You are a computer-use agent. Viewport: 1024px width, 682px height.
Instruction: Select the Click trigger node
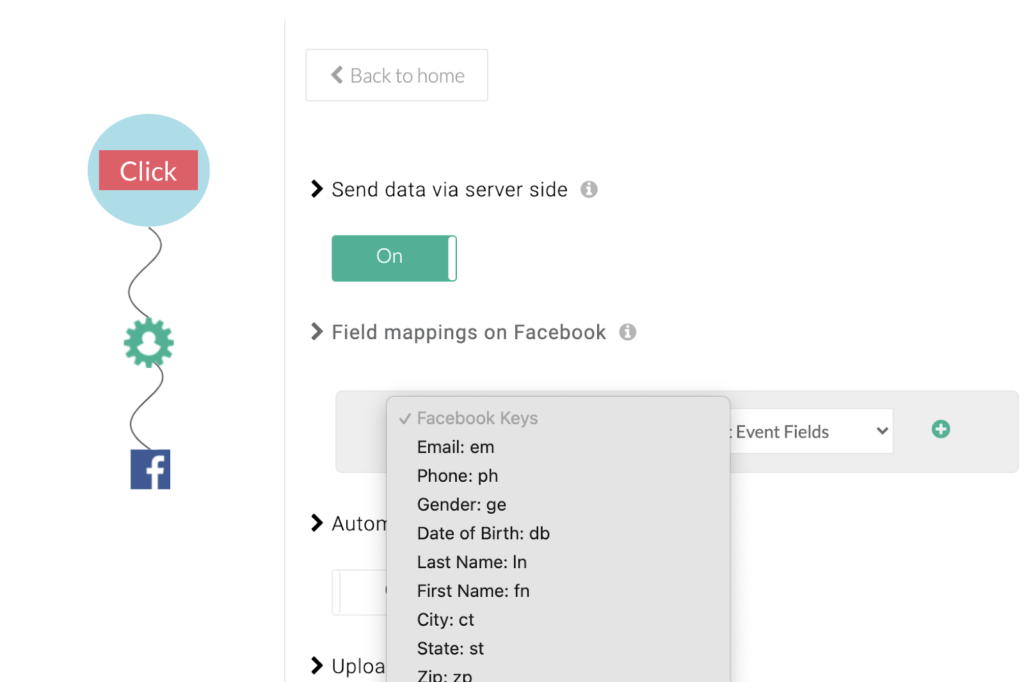(147, 170)
